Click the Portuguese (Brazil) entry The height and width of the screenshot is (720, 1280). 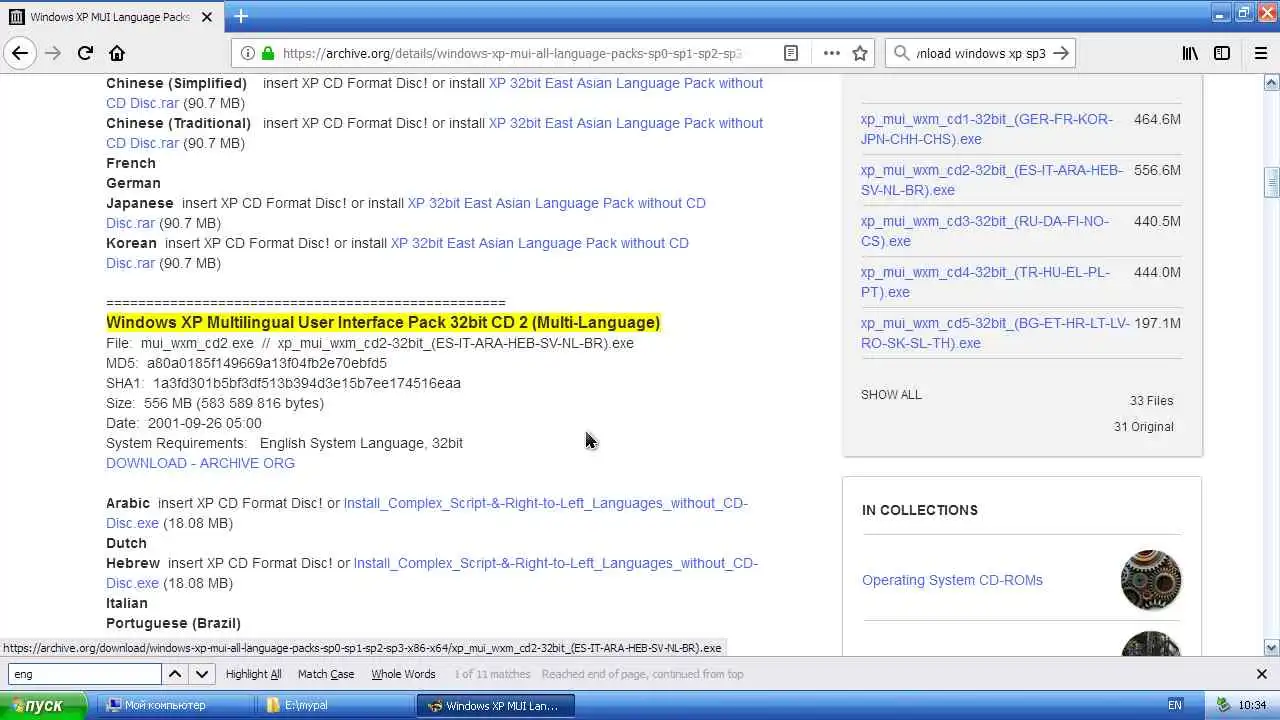click(x=173, y=623)
